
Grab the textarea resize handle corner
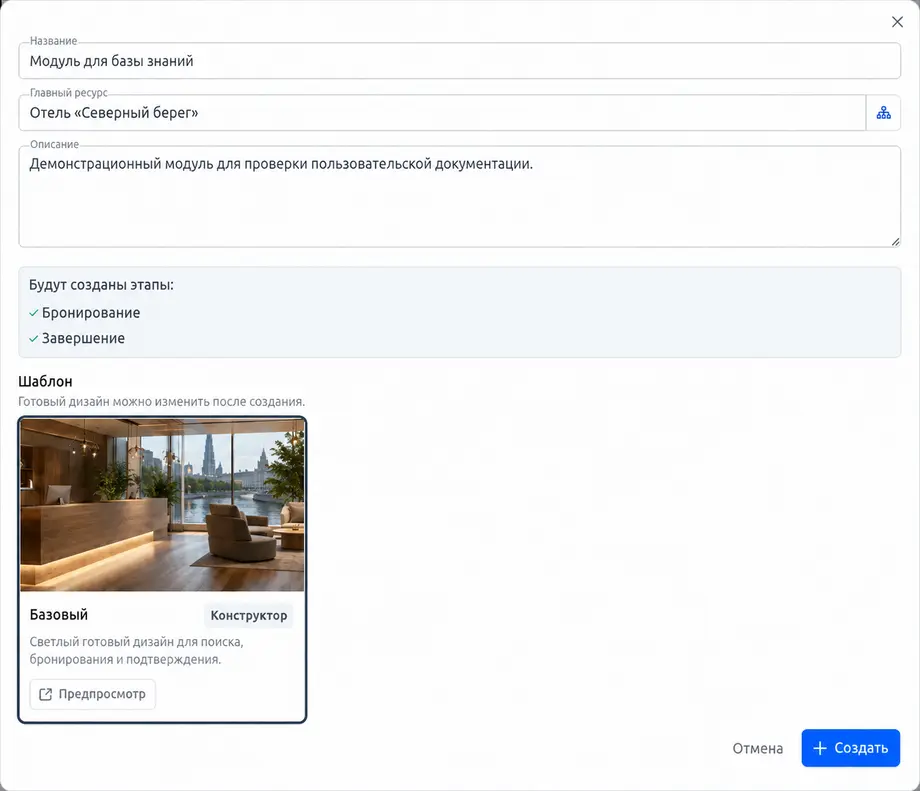click(895, 242)
